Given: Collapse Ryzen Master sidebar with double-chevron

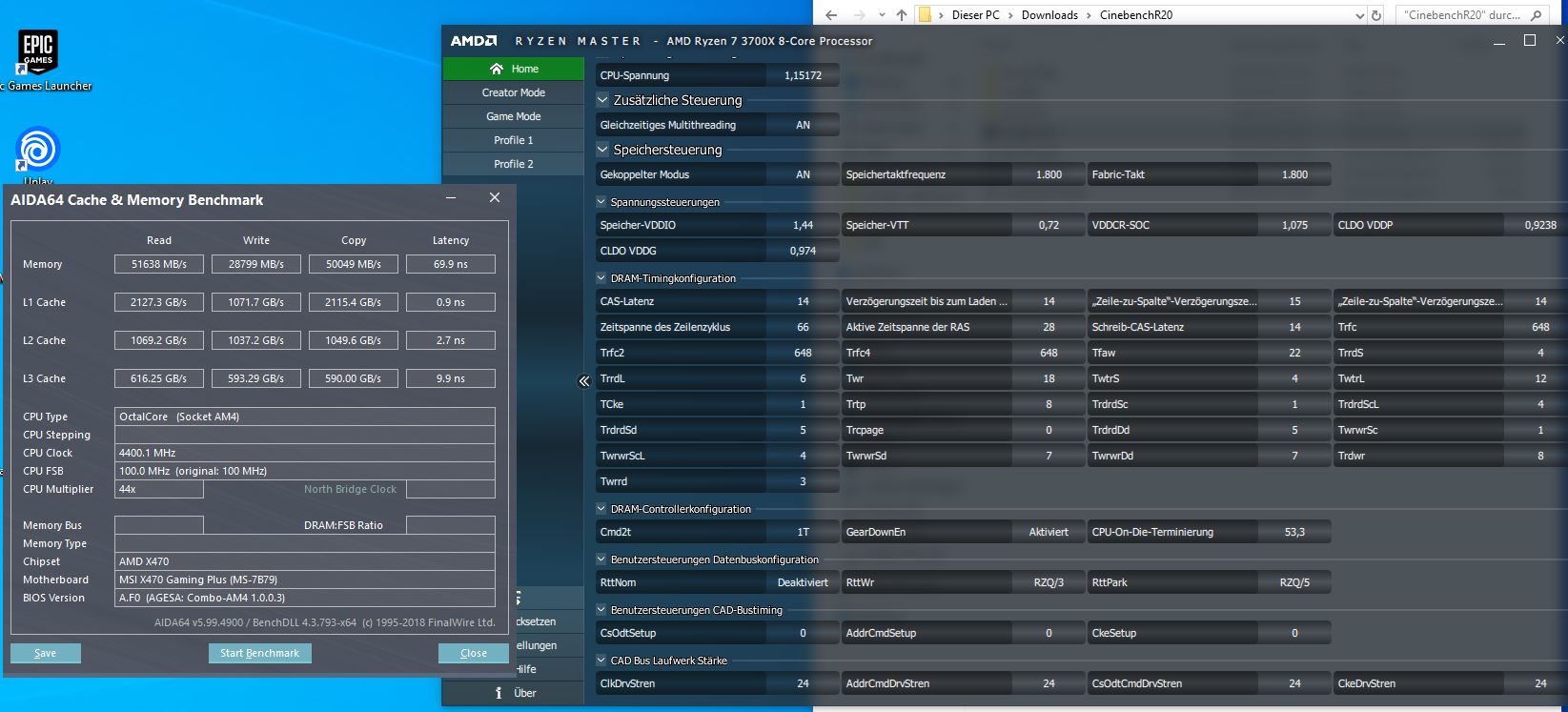Looking at the screenshot, I should click(584, 381).
